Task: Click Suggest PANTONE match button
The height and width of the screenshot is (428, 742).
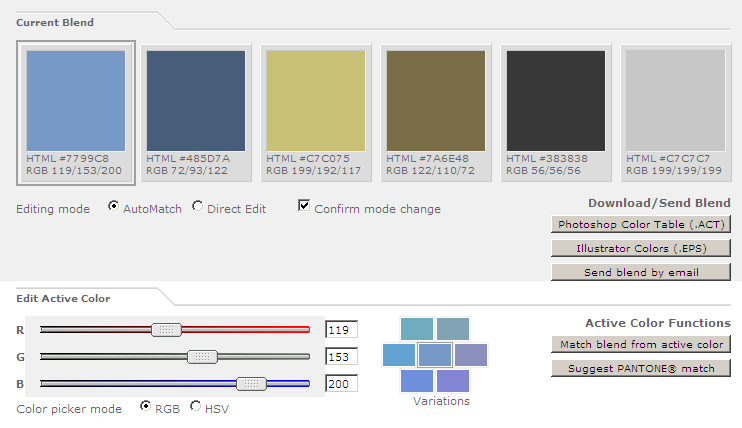Action: pyautogui.click(x=641, y=368)
